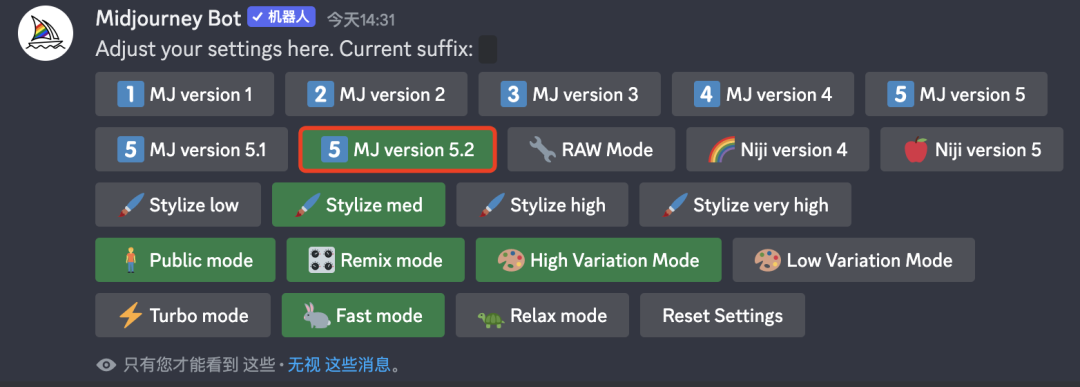
Task: Click the rabbit icon on Fast mode
Action: [317, 315]
